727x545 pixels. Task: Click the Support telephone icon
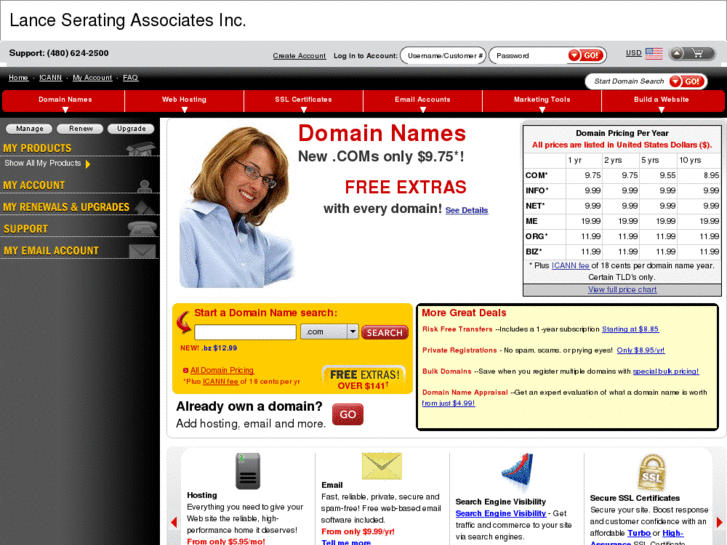[142, 228]
